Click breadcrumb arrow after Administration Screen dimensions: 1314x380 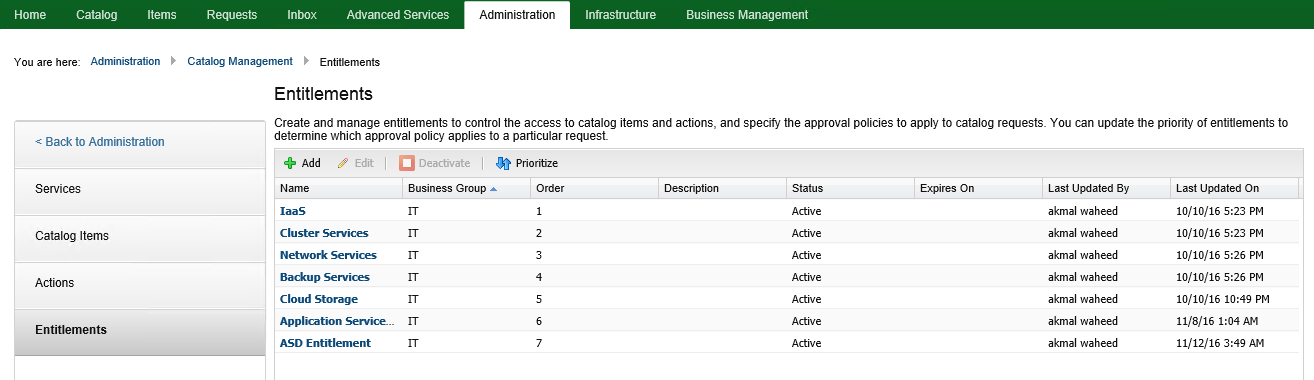pos(174,61)
